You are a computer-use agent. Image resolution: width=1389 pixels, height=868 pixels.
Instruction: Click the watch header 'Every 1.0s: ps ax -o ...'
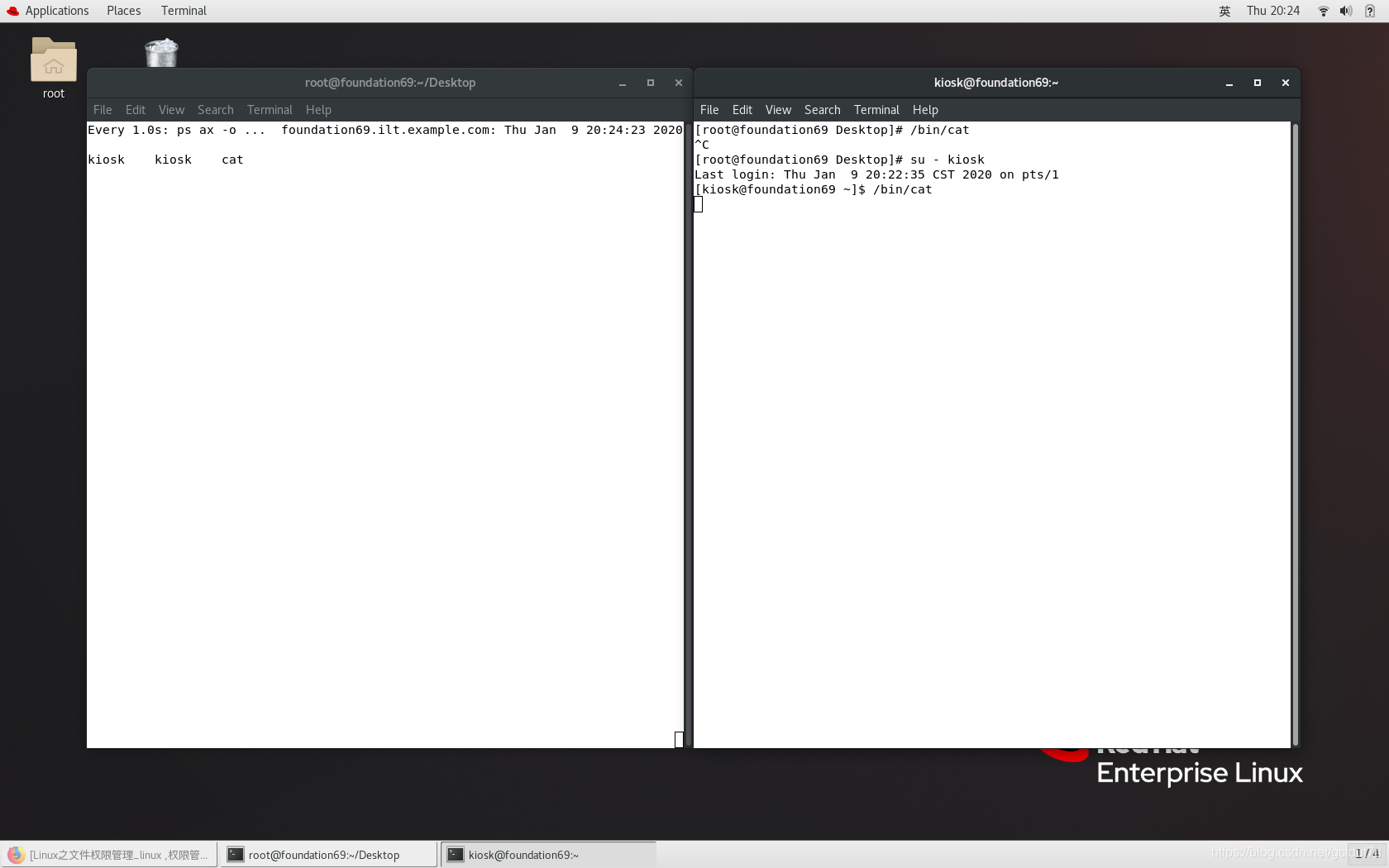(x=177, y=130)
